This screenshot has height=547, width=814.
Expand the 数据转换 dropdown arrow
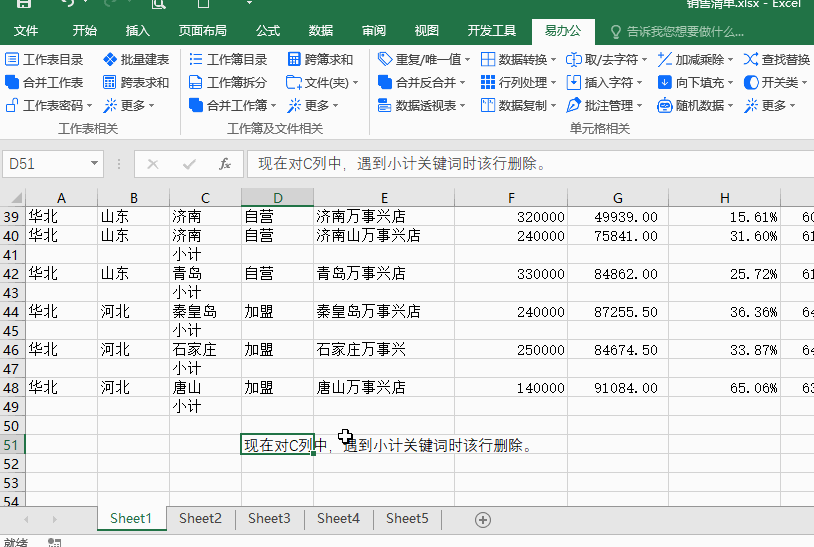click(553, 60)
